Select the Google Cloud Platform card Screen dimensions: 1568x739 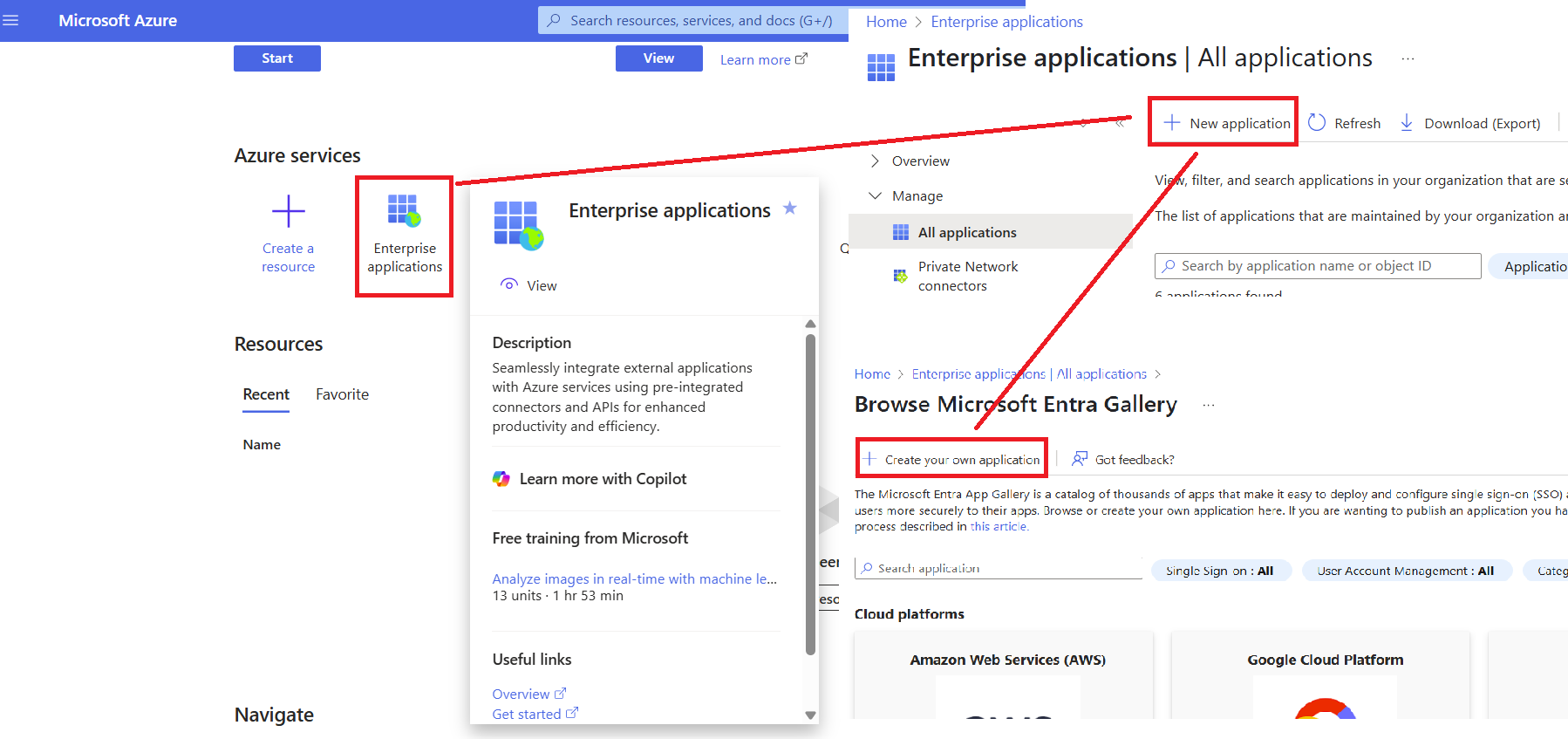pos(1320,674)
